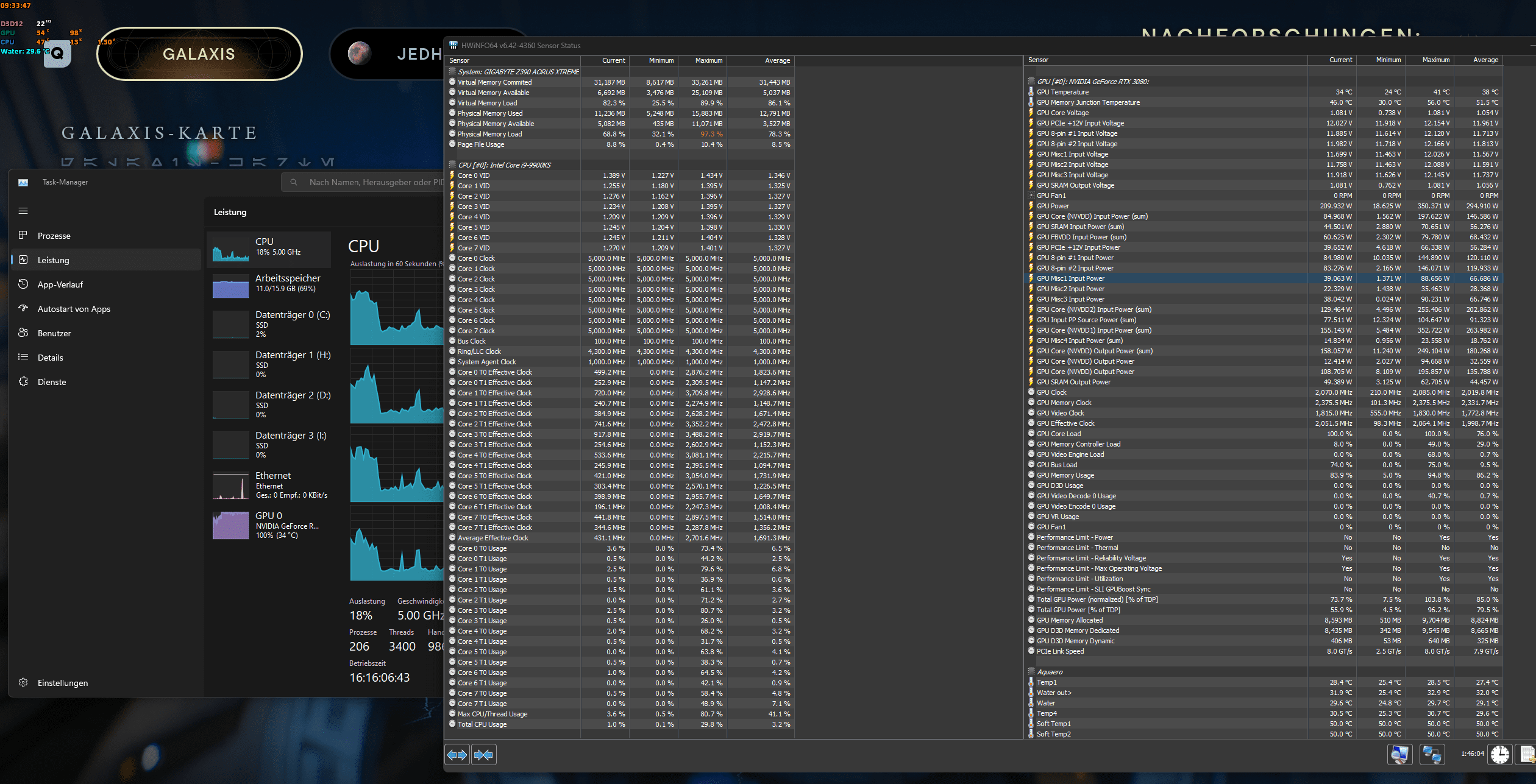This screenshot has height=784, width=1536.
Task: Select the Total CPU Usage row
Action: click(620, 724)
